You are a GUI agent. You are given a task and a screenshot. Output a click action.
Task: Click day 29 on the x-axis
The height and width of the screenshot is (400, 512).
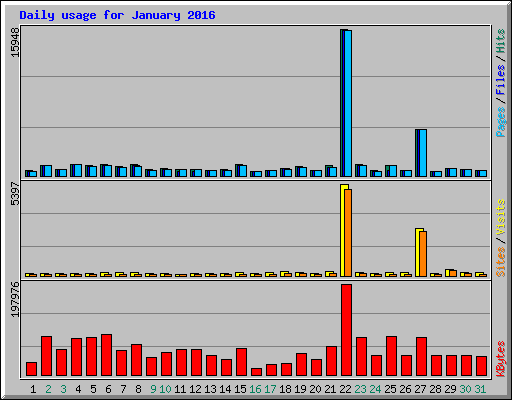[x=450, y=389]
